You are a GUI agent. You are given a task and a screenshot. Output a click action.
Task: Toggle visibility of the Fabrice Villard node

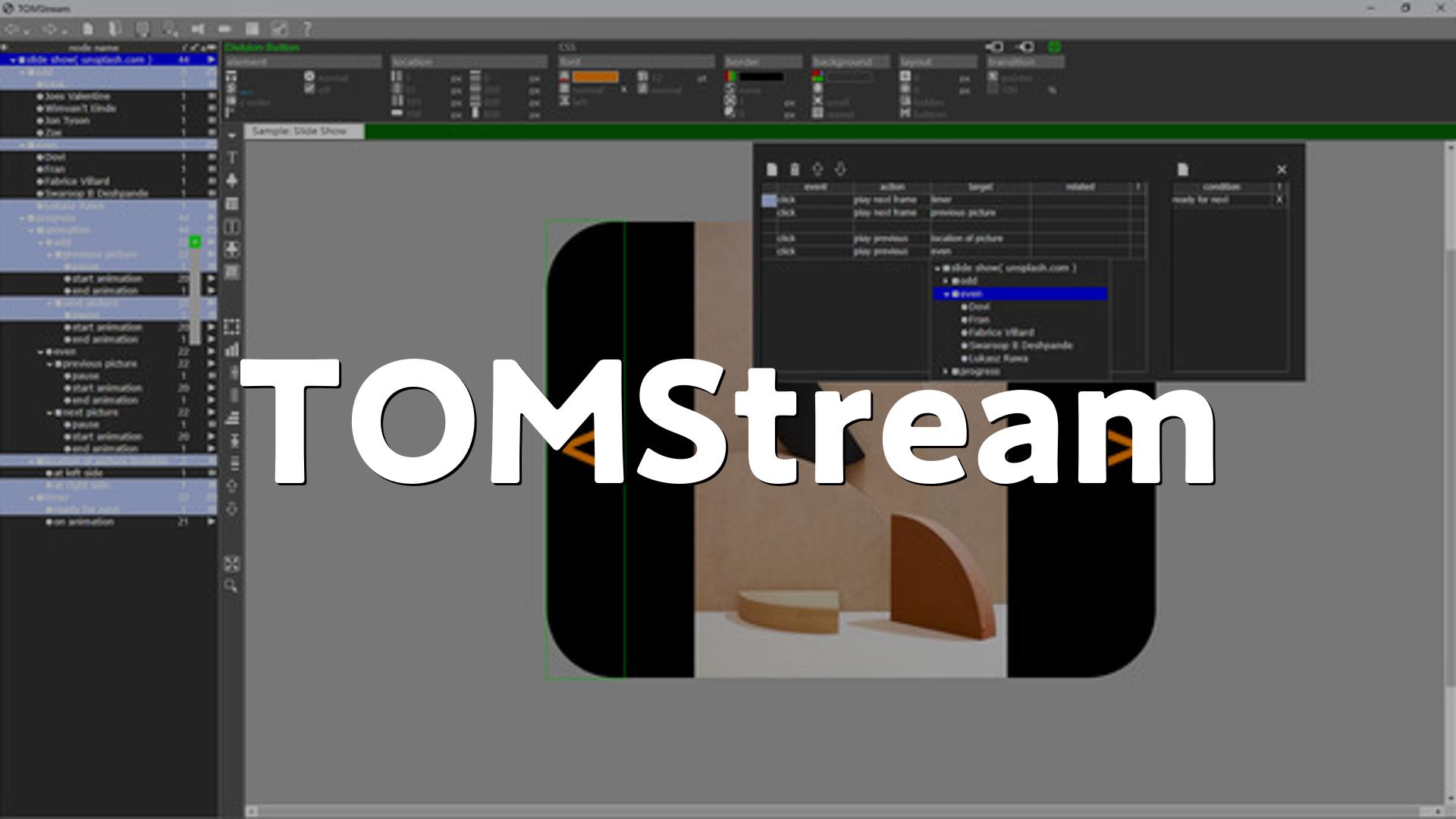click(212, 181)
